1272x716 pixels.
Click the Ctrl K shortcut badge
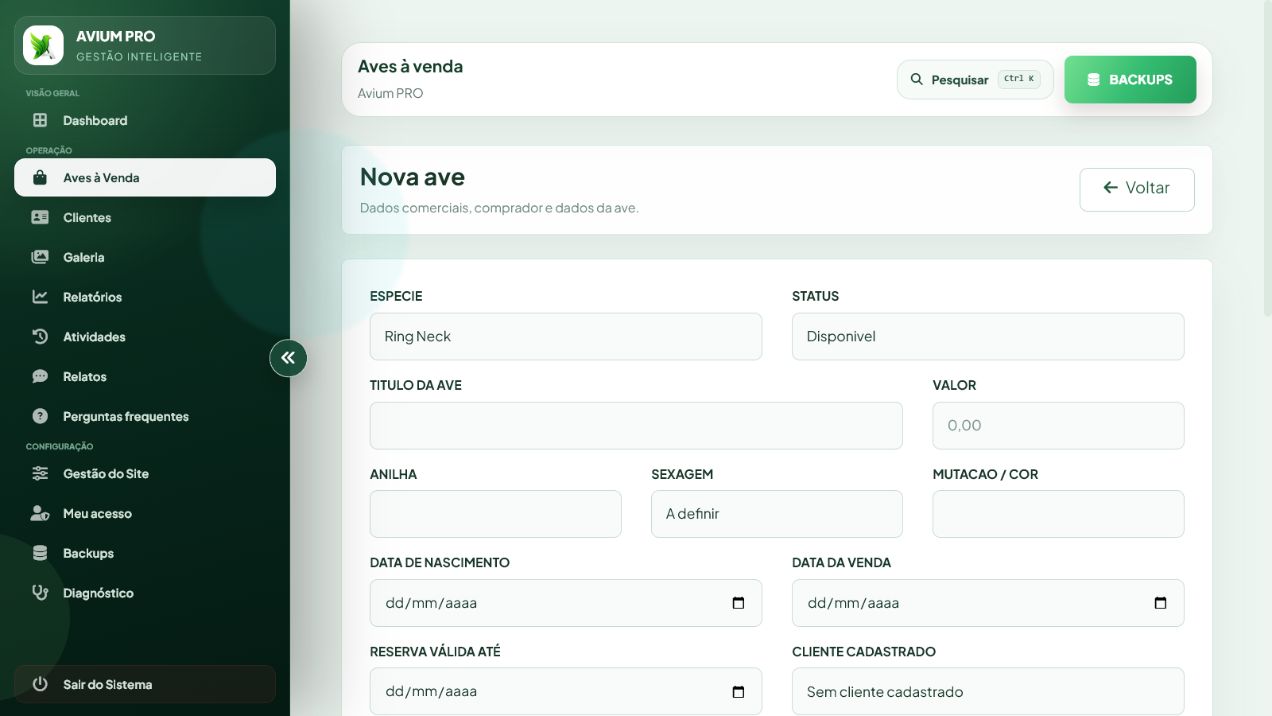[x=1019, y=79]
